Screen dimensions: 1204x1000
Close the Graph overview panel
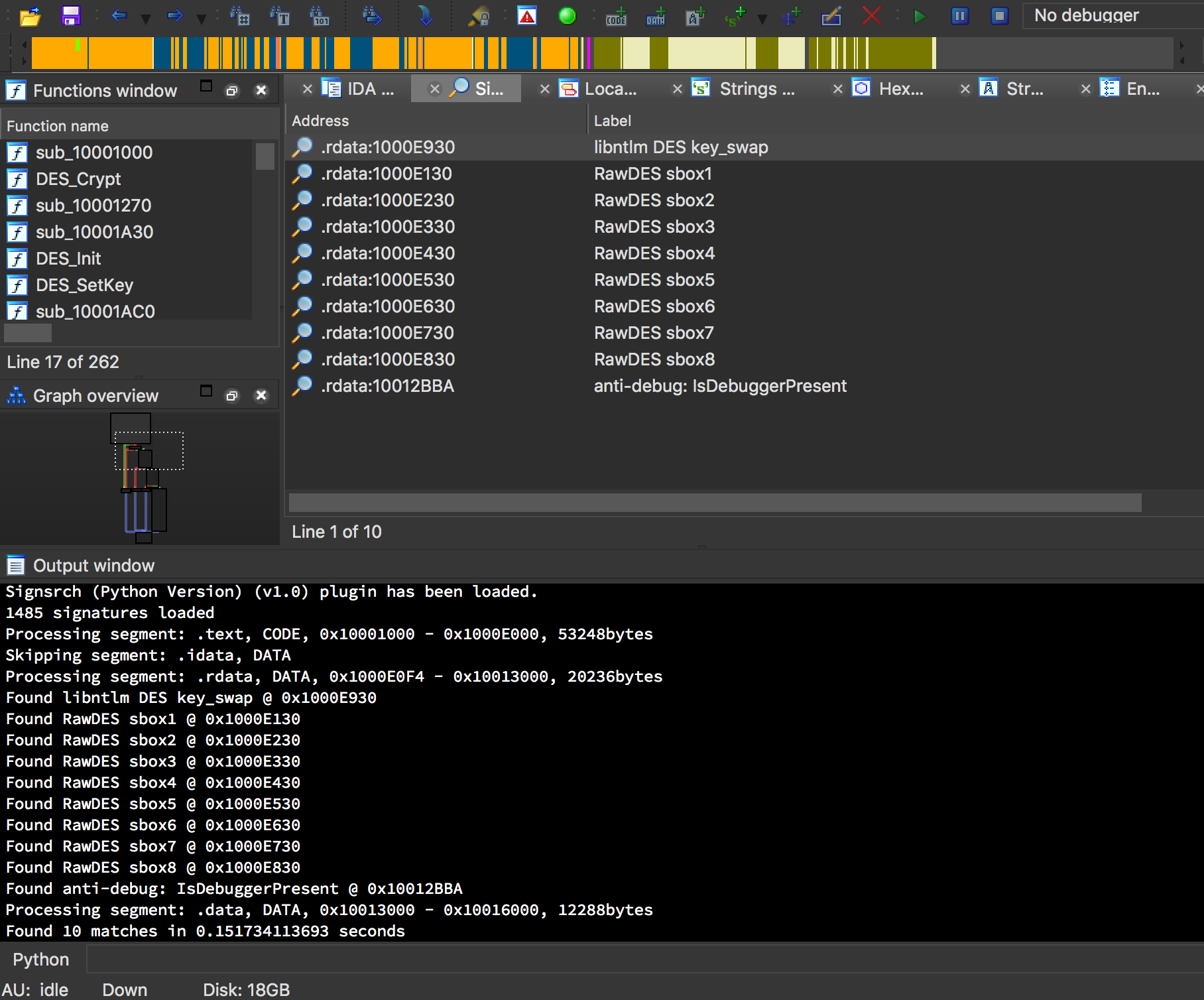coord(261,395)
